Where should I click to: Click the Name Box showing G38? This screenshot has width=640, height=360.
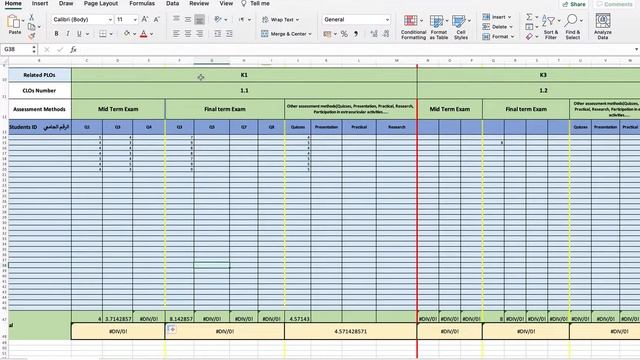(18, 49)
